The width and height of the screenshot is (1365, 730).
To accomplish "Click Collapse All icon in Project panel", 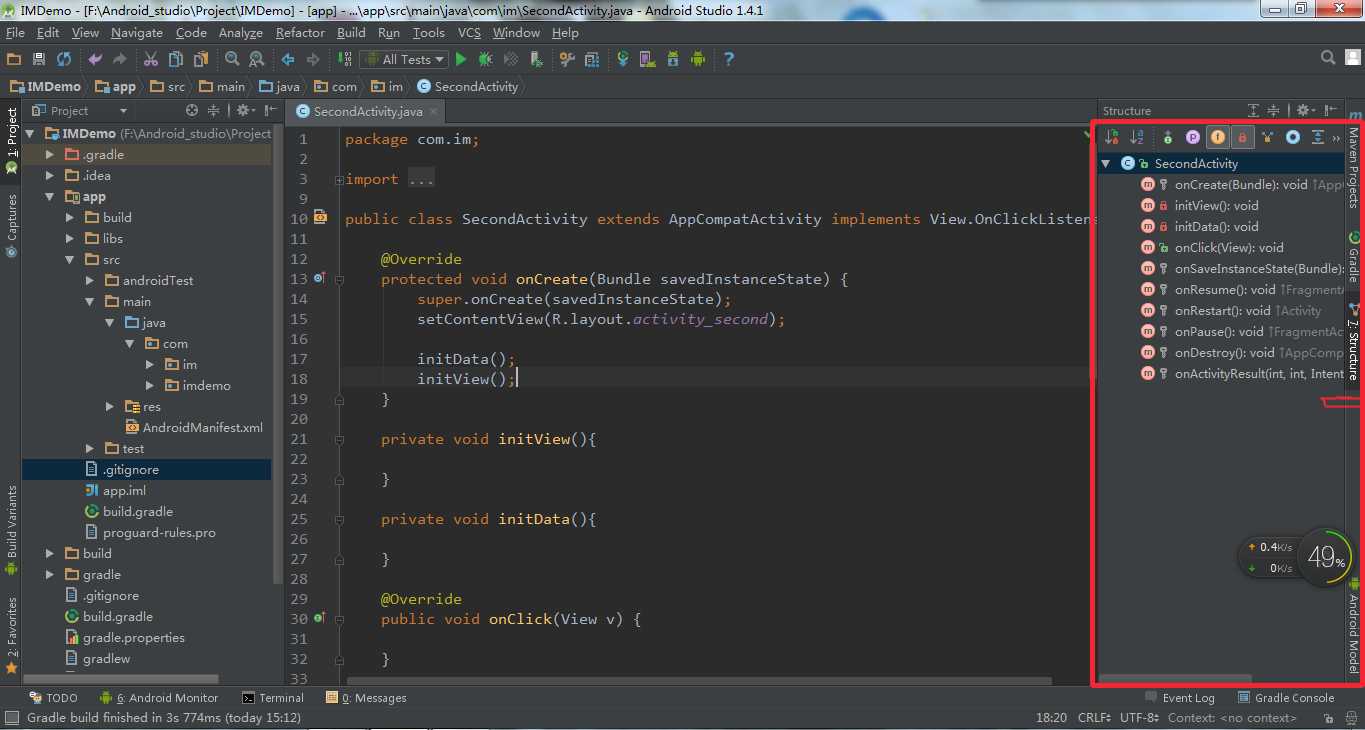I will coord(213,110).
